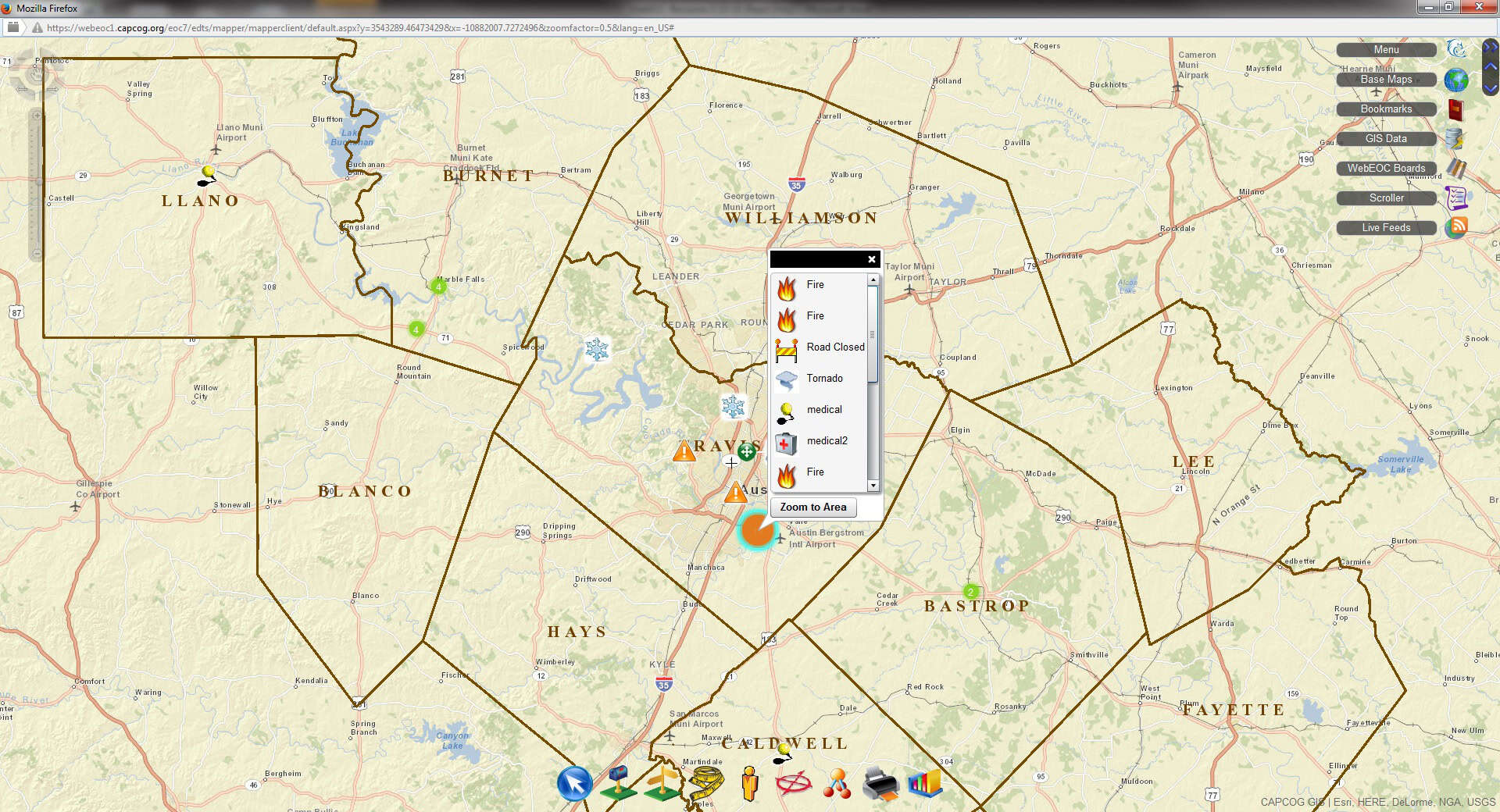This screenshot has height=812, width=1500.
Task: Select the second Fire entry in popup
Action: coord(820,319)
